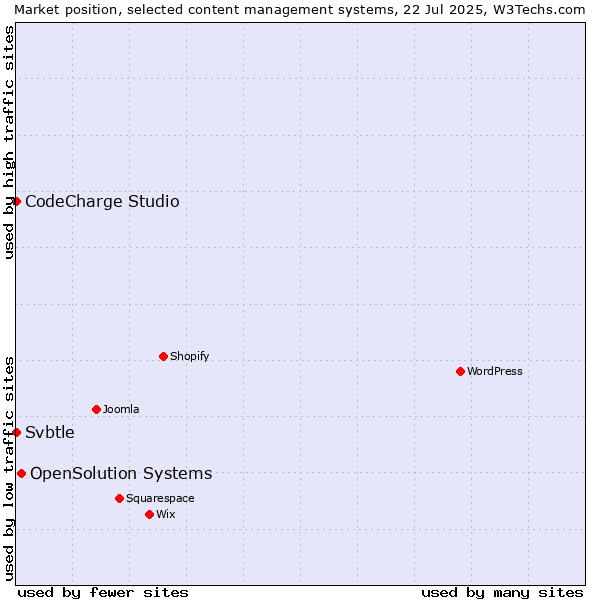Image resolution: width=600 pixels, height=600 pixels.
Task: Click the CodeCharge Studio red data point
Action: (x=16, y=201)
